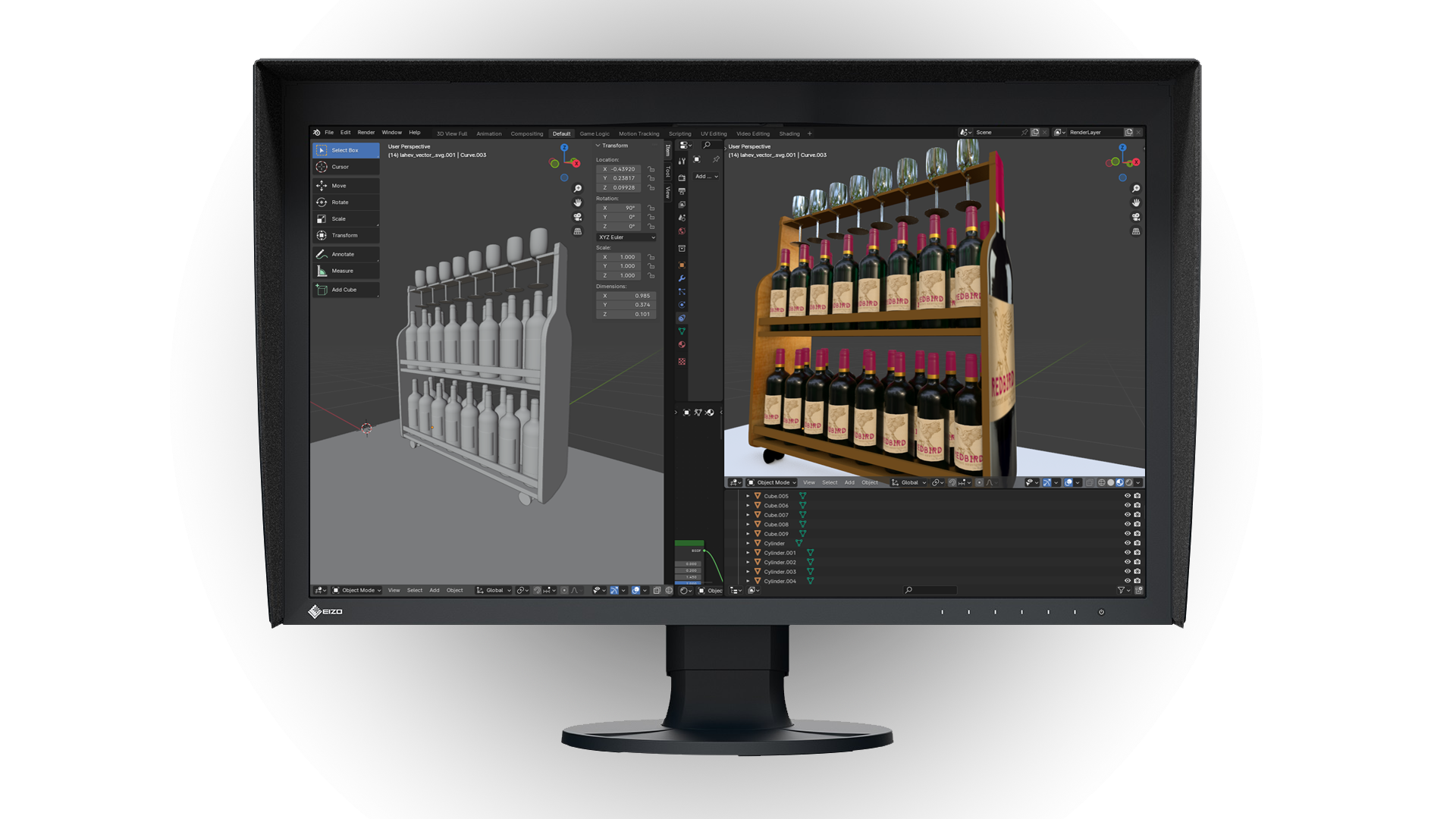Click the Scale X value field
This screenshot has height=819, width=1456.
click(x=625, y=257)
